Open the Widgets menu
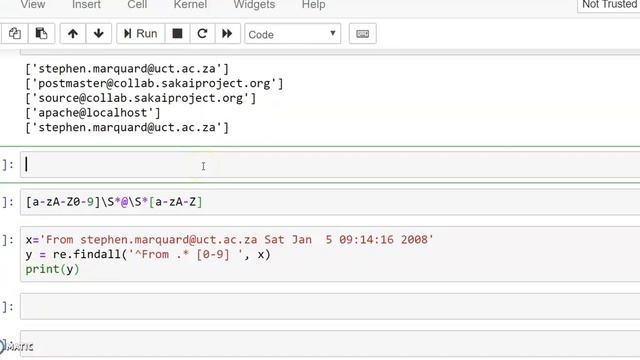This screenshot has width=640, height=360. coord(254,4)
